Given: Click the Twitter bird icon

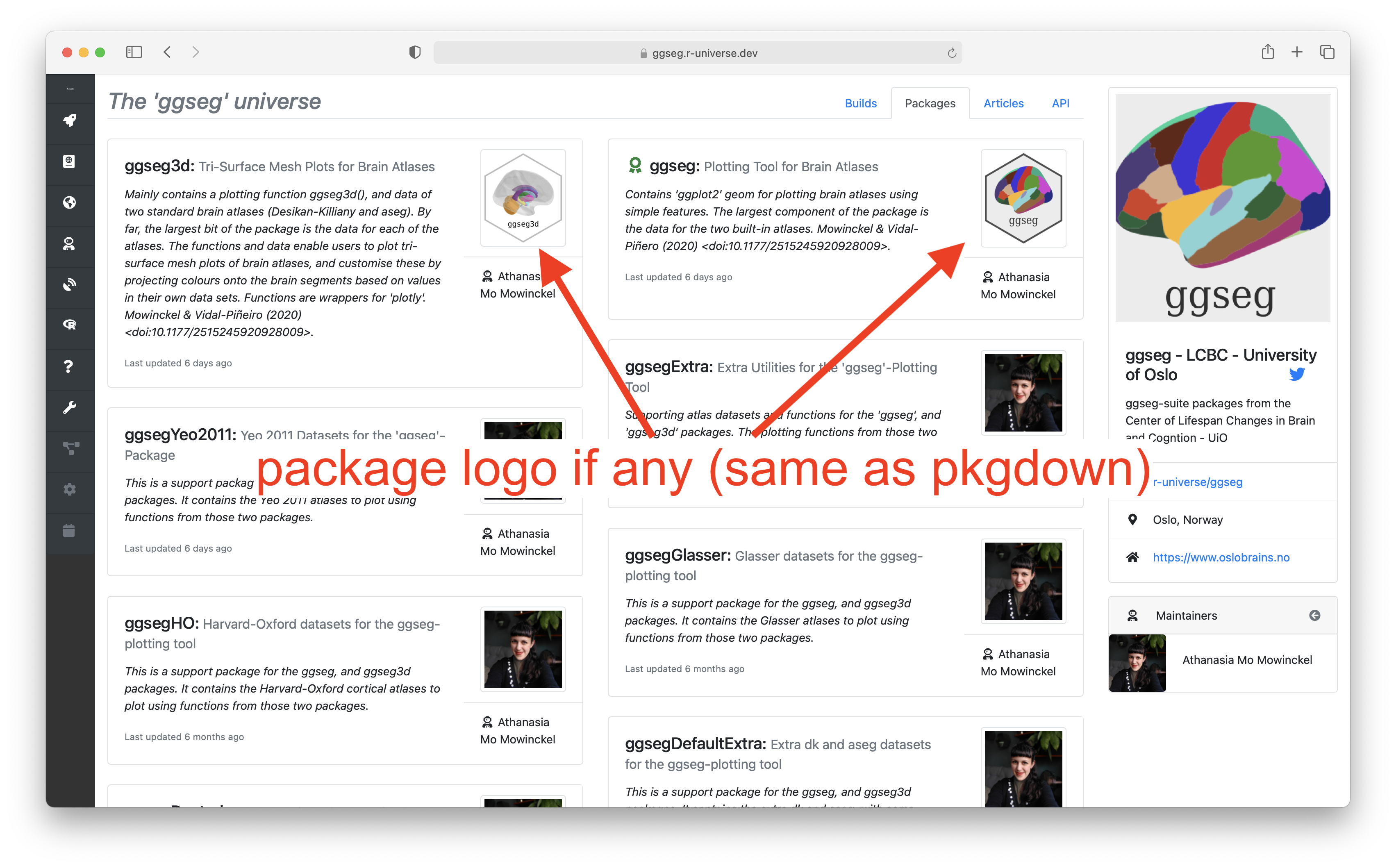Looking at the screenshot, I should [1297, 374].
